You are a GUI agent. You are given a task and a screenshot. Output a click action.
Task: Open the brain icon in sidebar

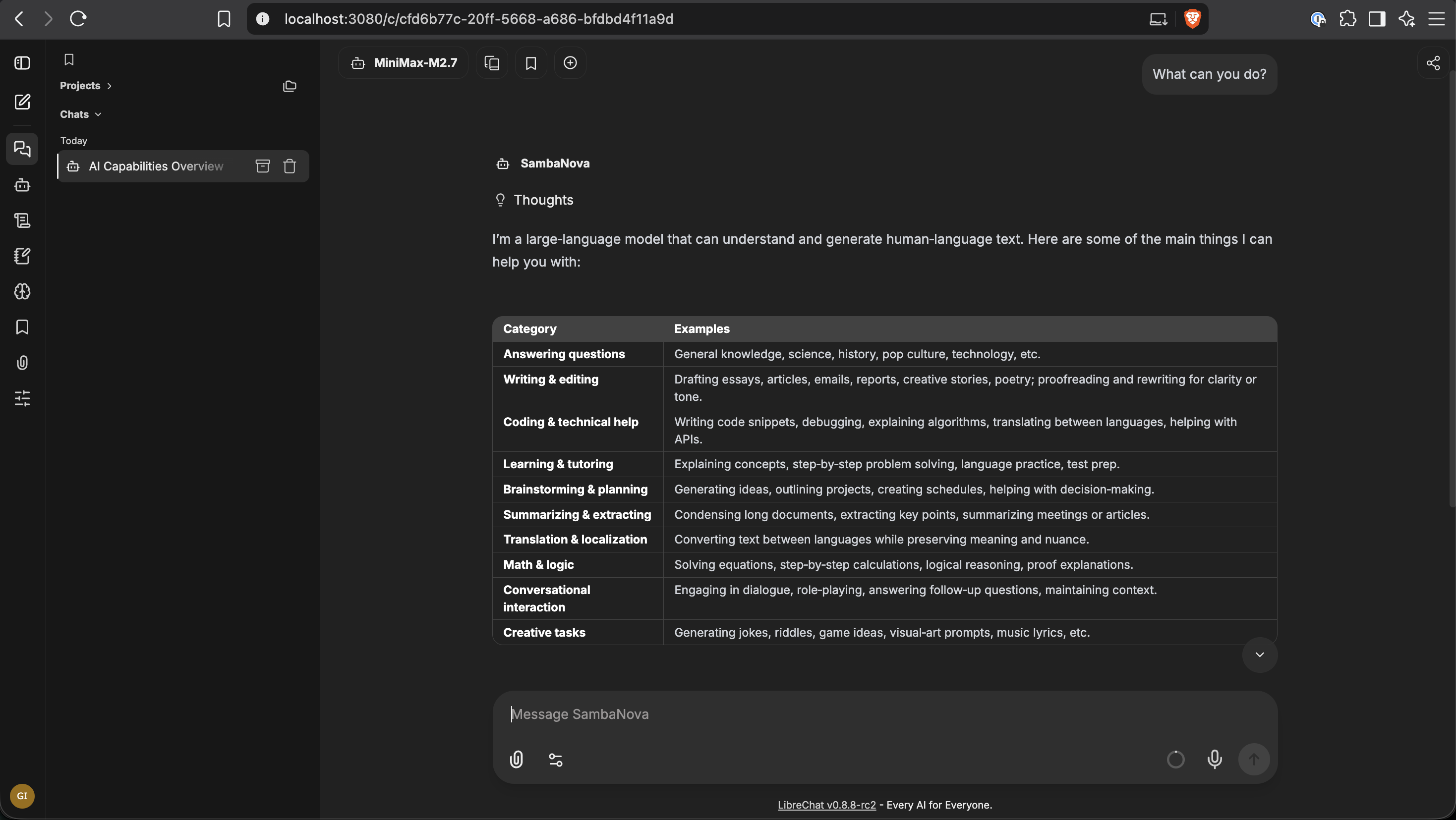tap(22, 291)
